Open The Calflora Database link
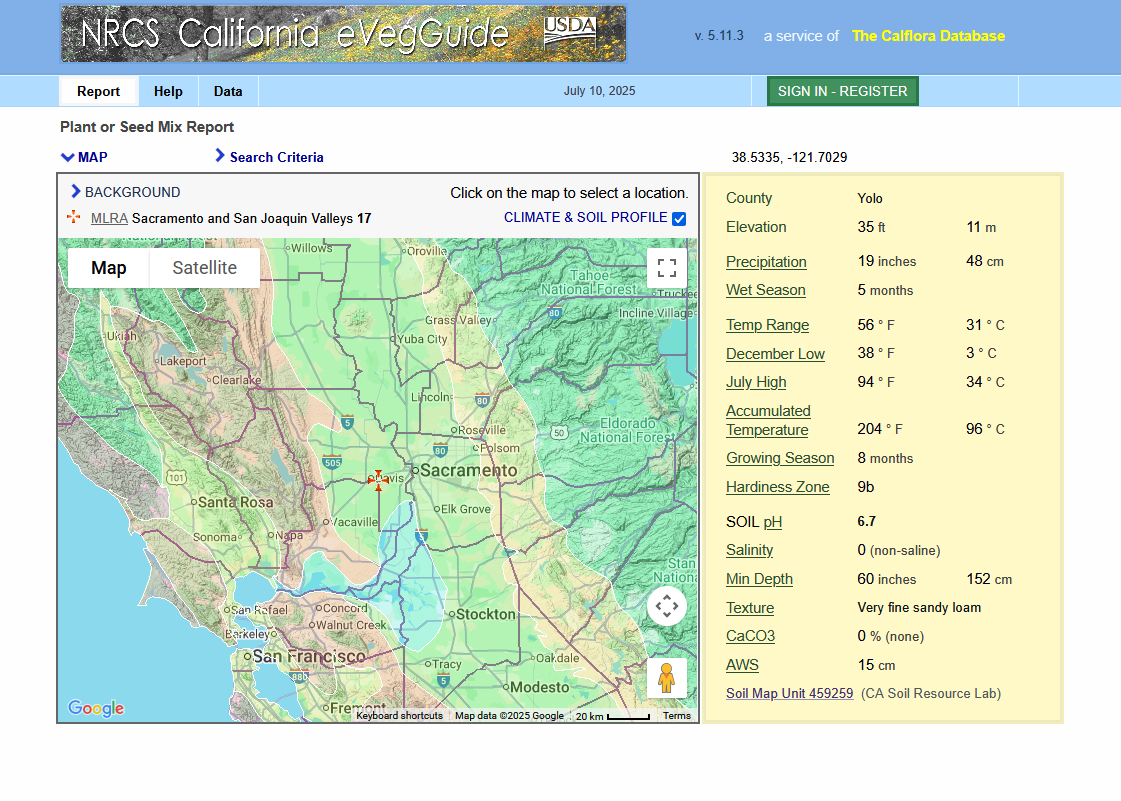The width and height of the screenshot is (1121, 801). [x=928, y=36]
